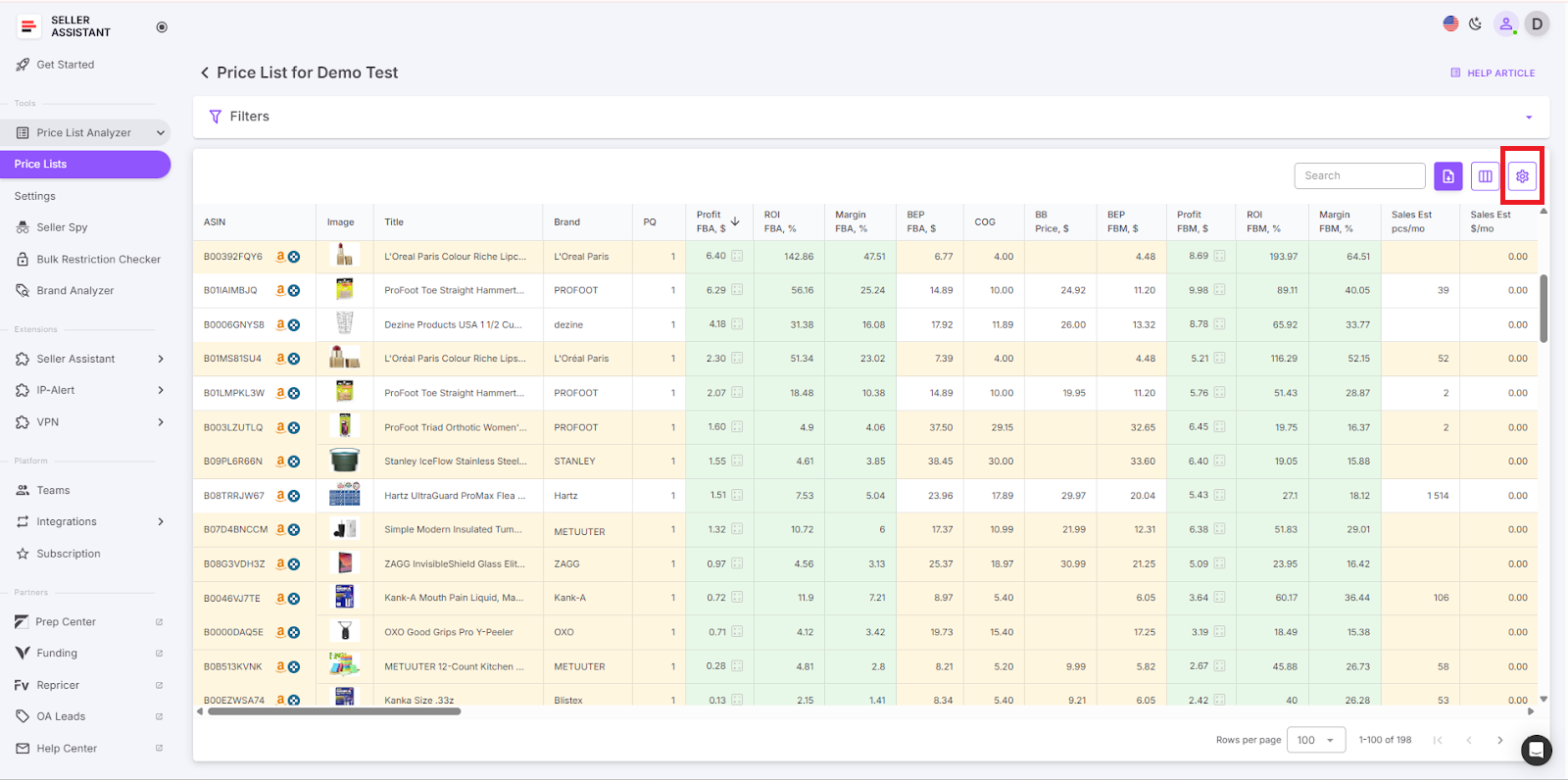Screen dimensions: 1568x780
Task: Open Get Started in sidebar
Action: click(66, 65)
